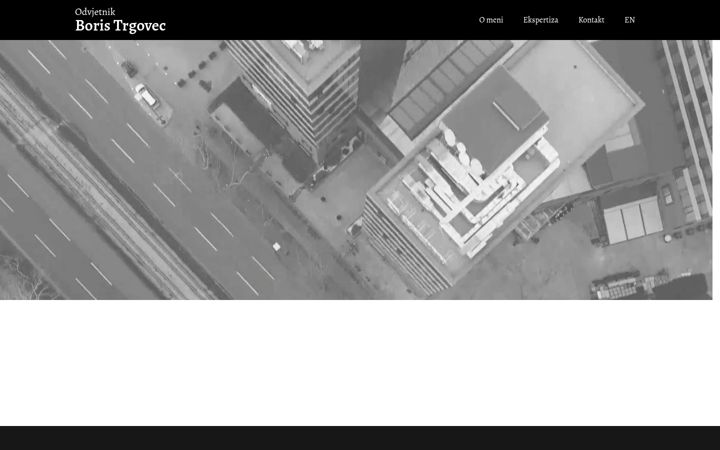Viewport: 720px width, 450px height.
Task: Click the empty black header area between logo and menu
Action: (321, 20)
